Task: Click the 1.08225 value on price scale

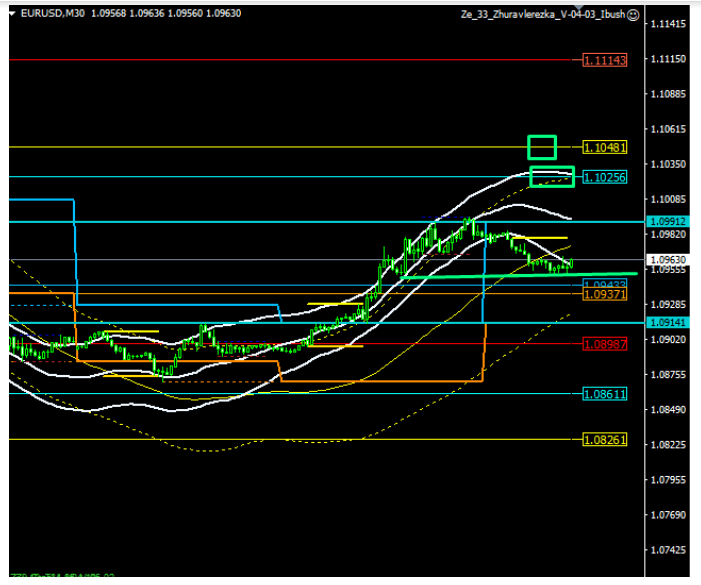Action: (668, 445)
